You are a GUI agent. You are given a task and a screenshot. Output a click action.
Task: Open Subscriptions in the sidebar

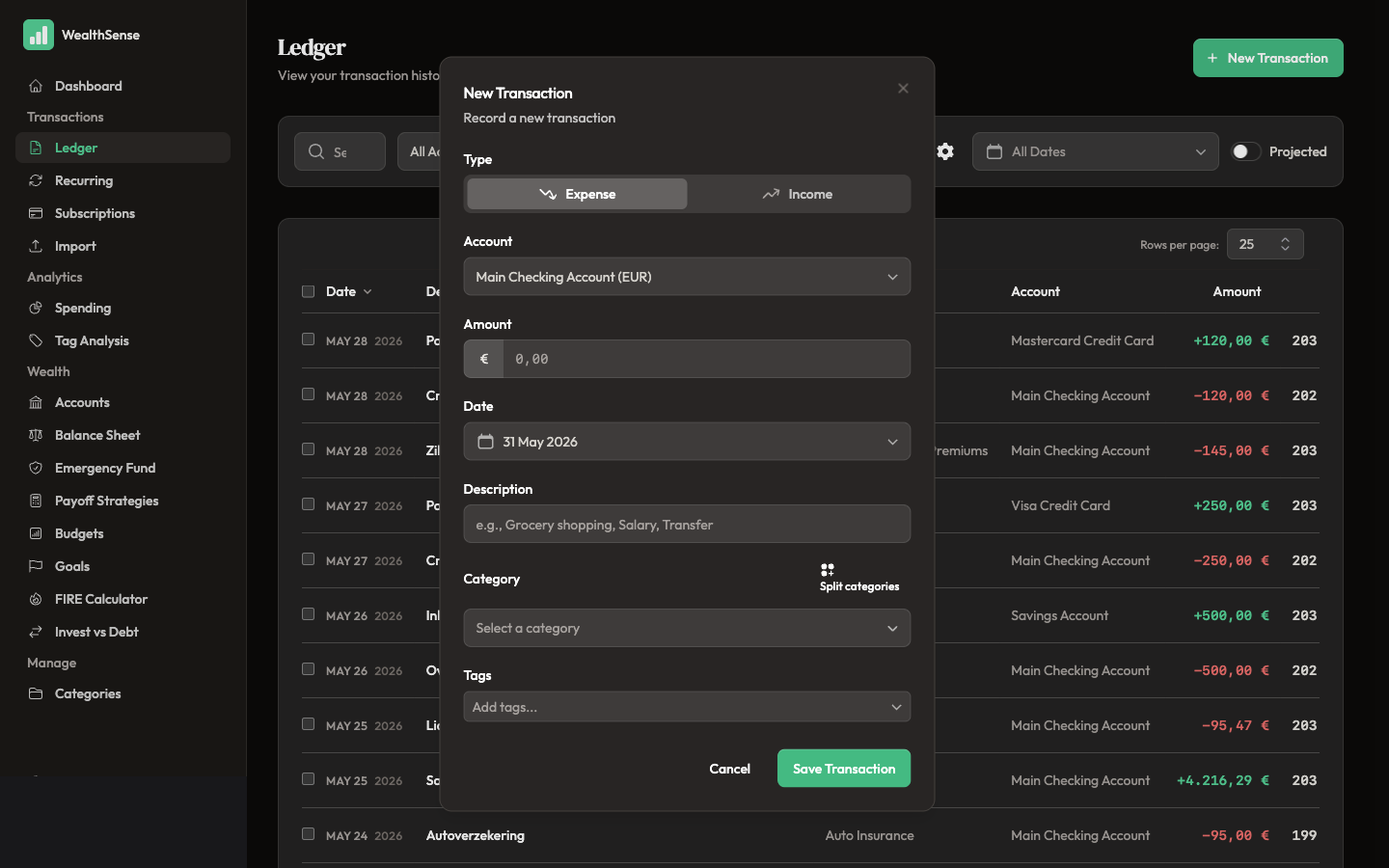tap(123, 213)
